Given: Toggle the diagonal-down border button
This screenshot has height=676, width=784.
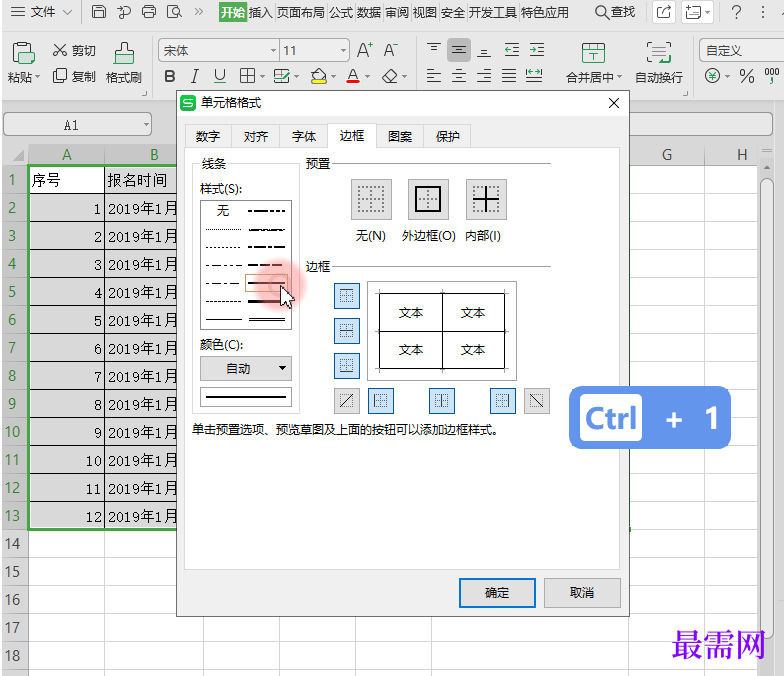Looking at the screenshot, I should [537, 401].
